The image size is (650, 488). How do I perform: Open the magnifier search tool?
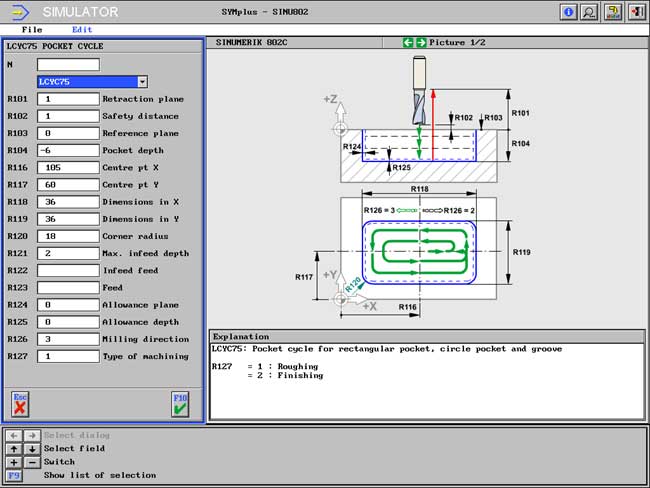click(589, 12)
